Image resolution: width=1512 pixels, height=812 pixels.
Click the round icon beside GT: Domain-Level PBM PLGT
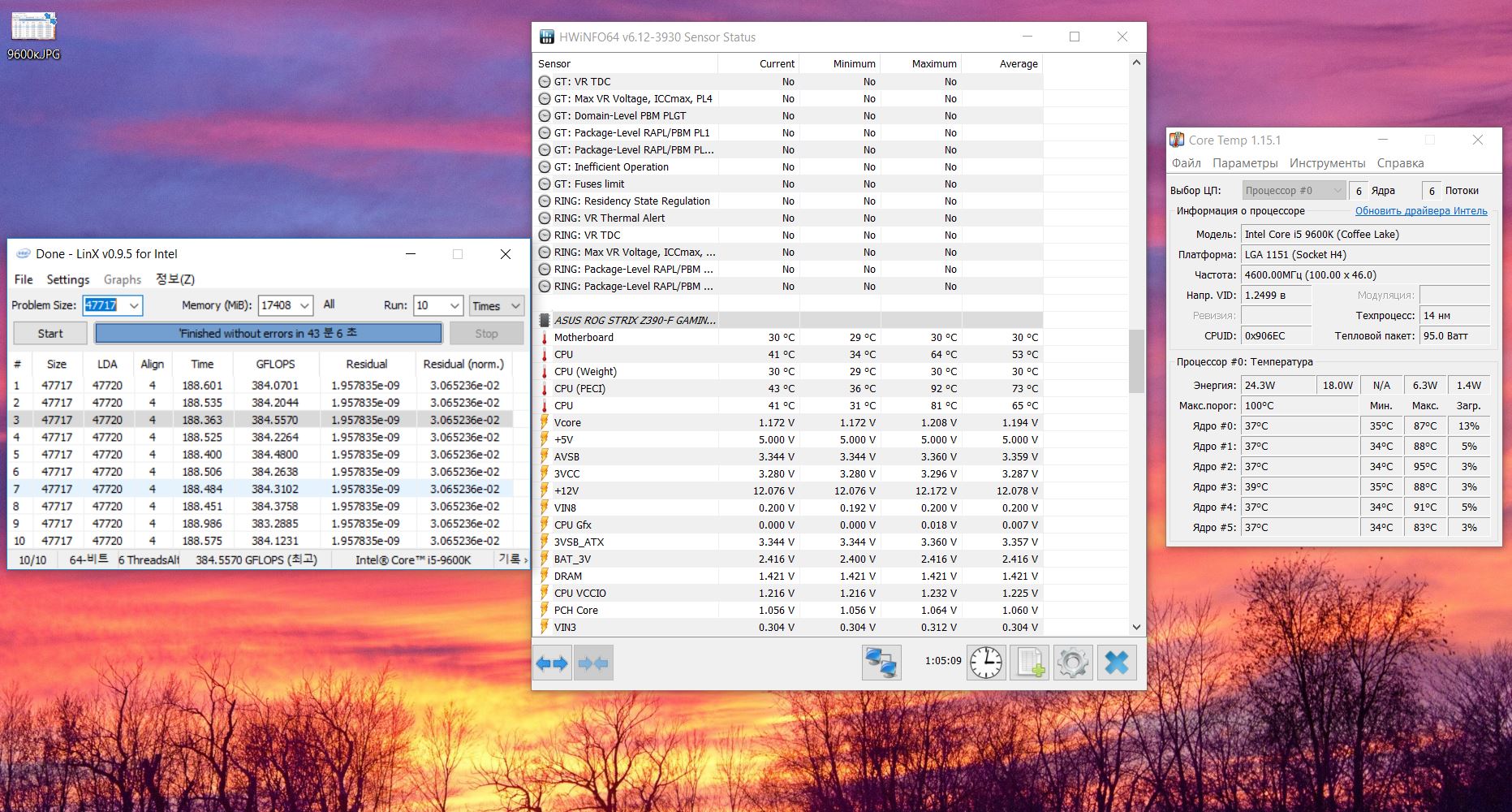click(545, 116)
